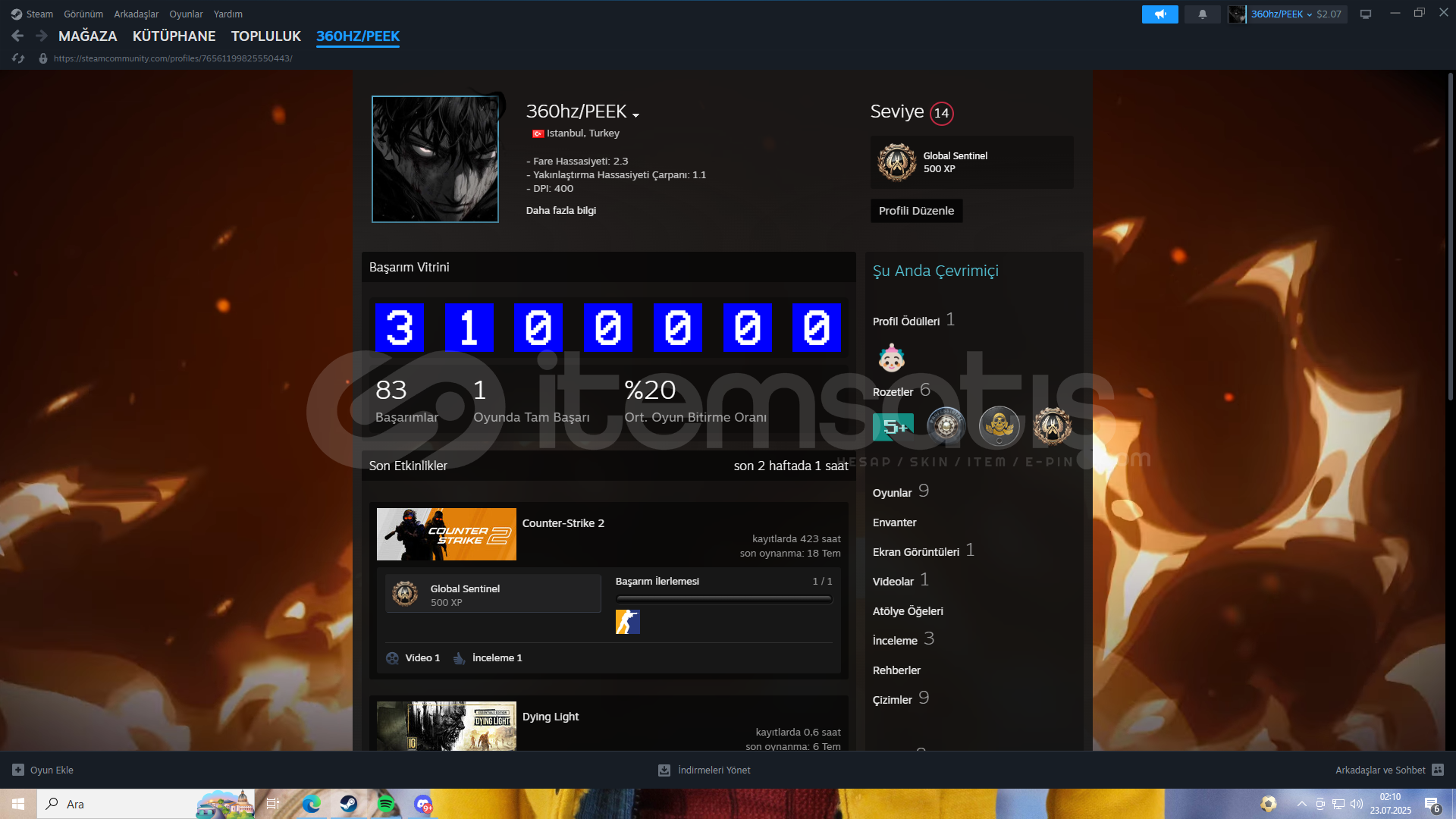Go back with the back arrow
This screenshot has width=1456, height=819.
click(17, 36)
